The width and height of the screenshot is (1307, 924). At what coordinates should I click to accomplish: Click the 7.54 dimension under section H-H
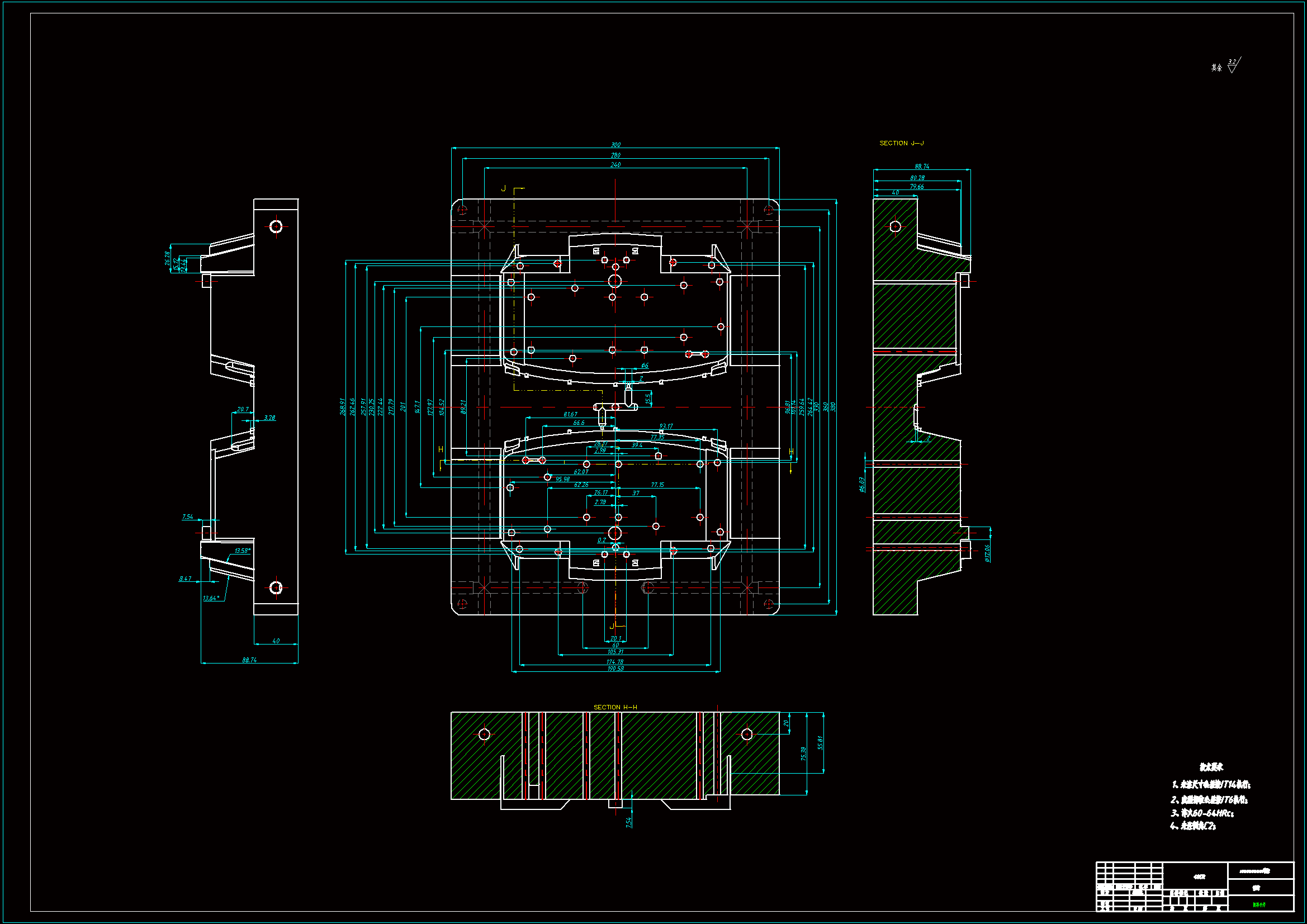pos(628,822)
